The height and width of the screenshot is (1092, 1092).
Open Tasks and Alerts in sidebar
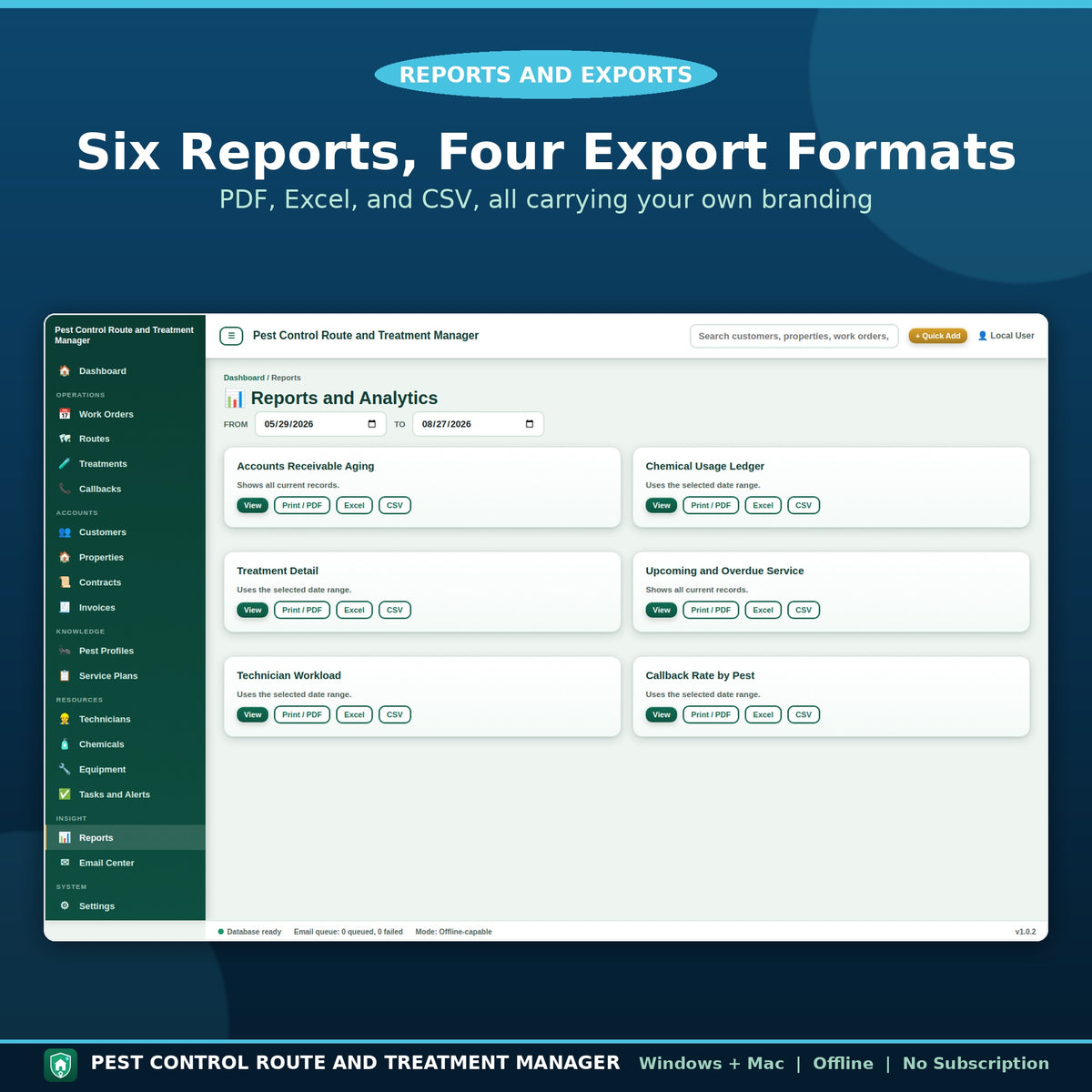[126, 794]
